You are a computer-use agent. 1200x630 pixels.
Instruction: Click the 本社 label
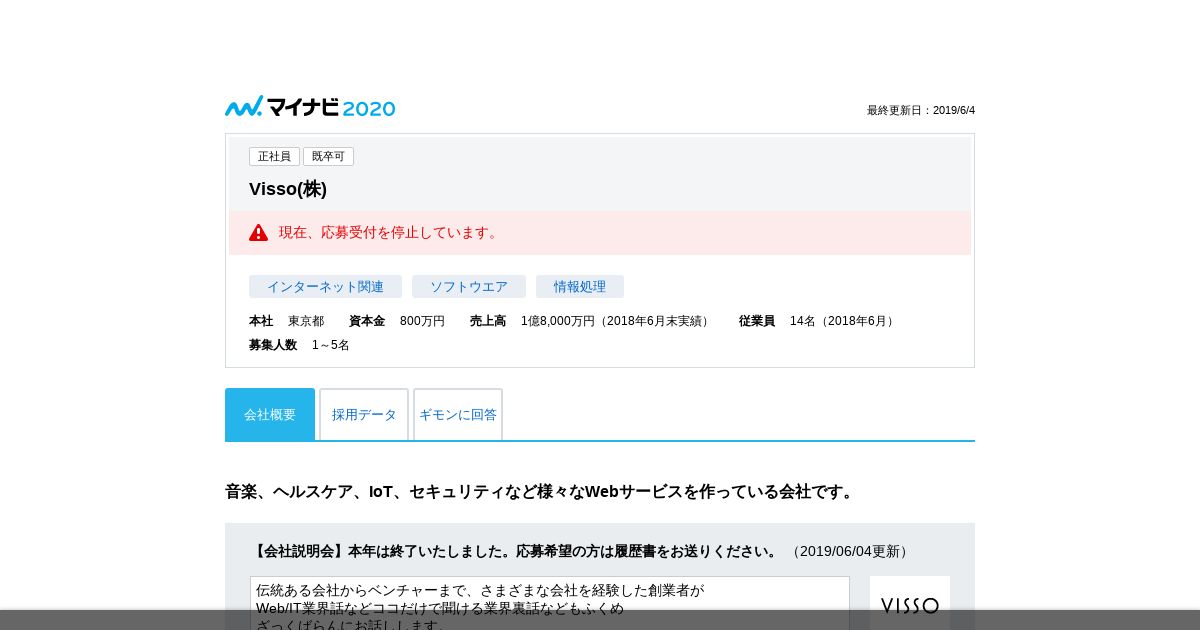click(x=261, y=321)
